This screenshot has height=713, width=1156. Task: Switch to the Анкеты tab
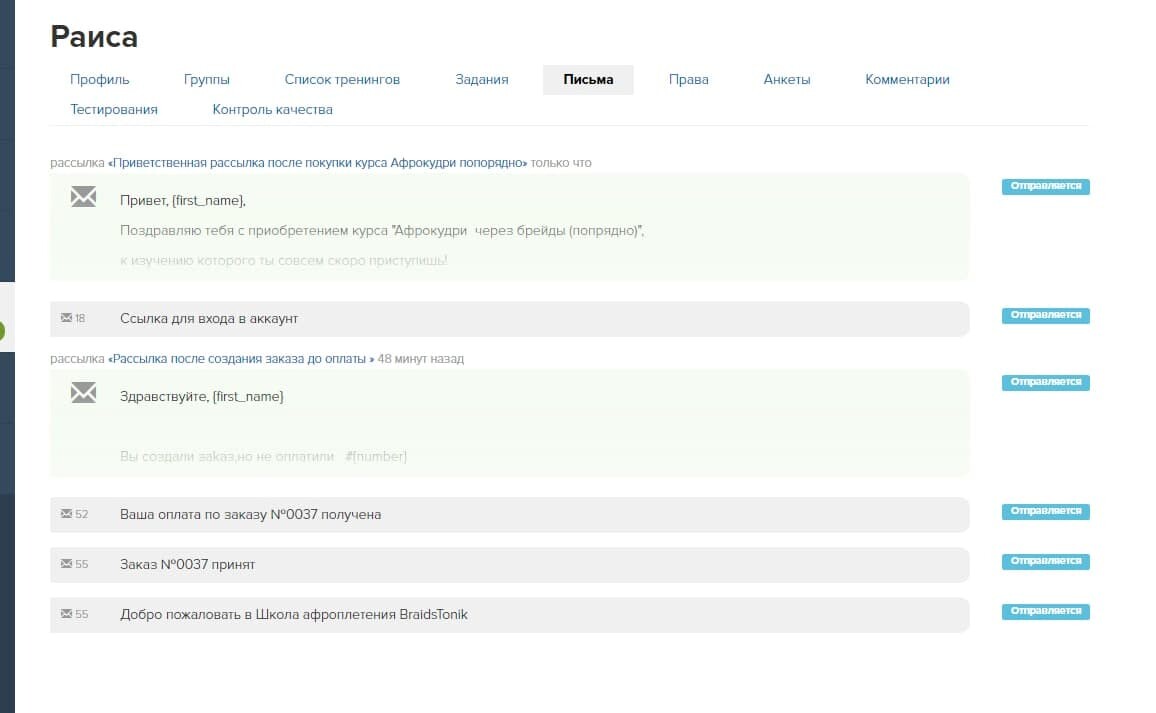click(x=787, y=80)
